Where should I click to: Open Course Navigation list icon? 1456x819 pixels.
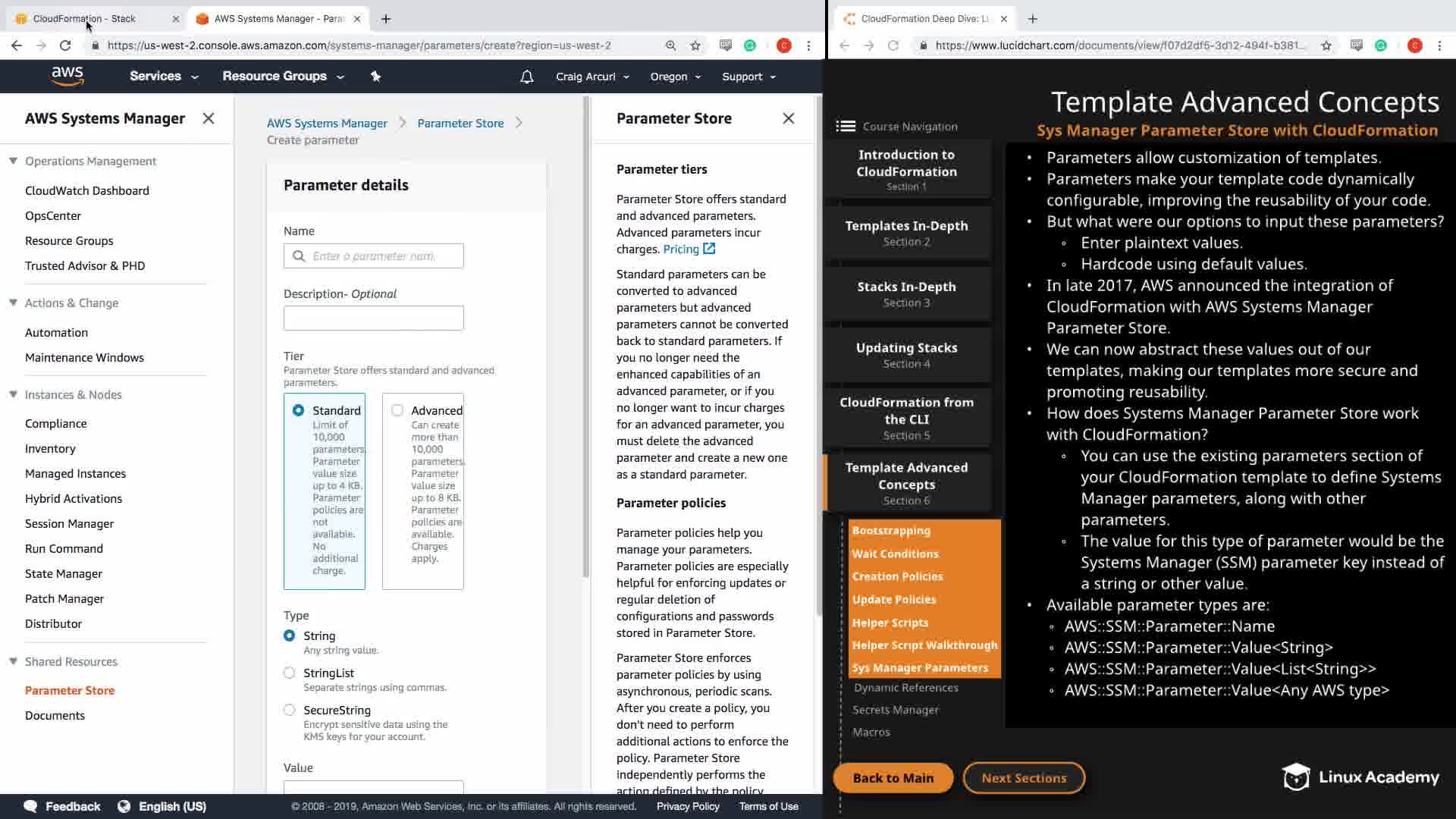click(845, 127)
